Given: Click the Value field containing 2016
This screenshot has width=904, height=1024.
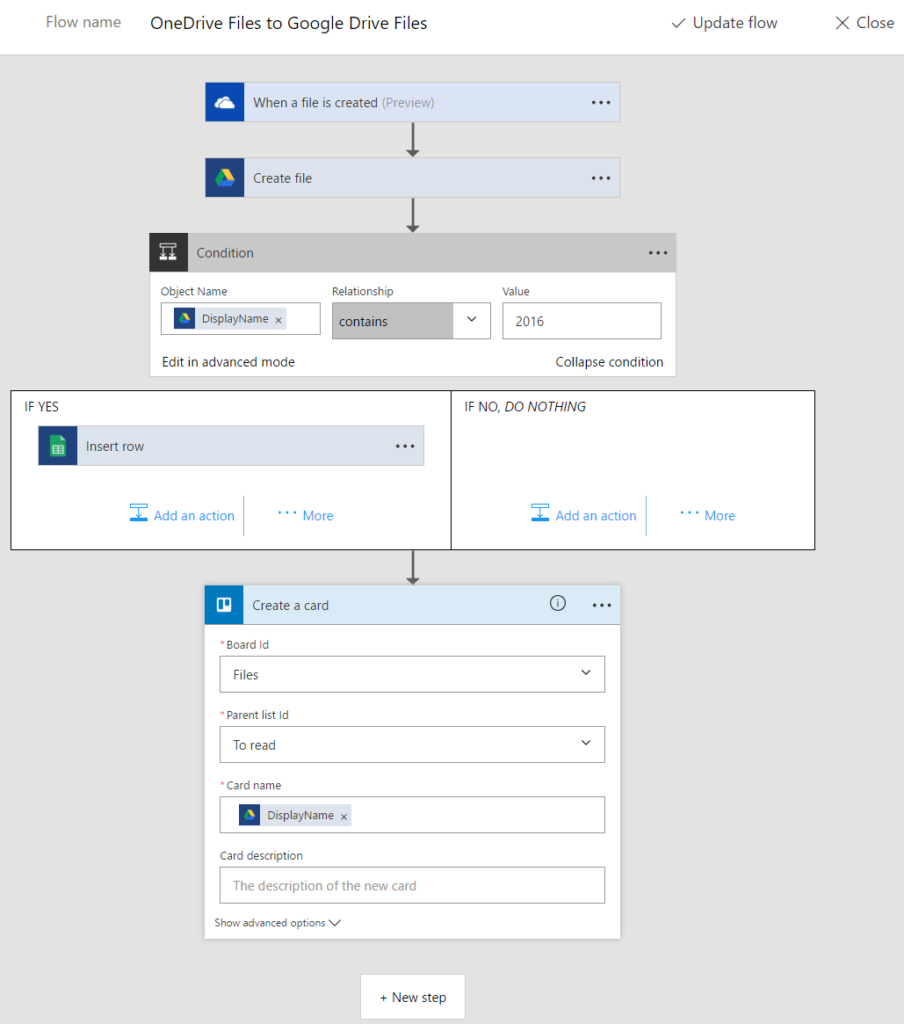Looking at the screenshot, I should pyautogui.click(x=581, y=321).
